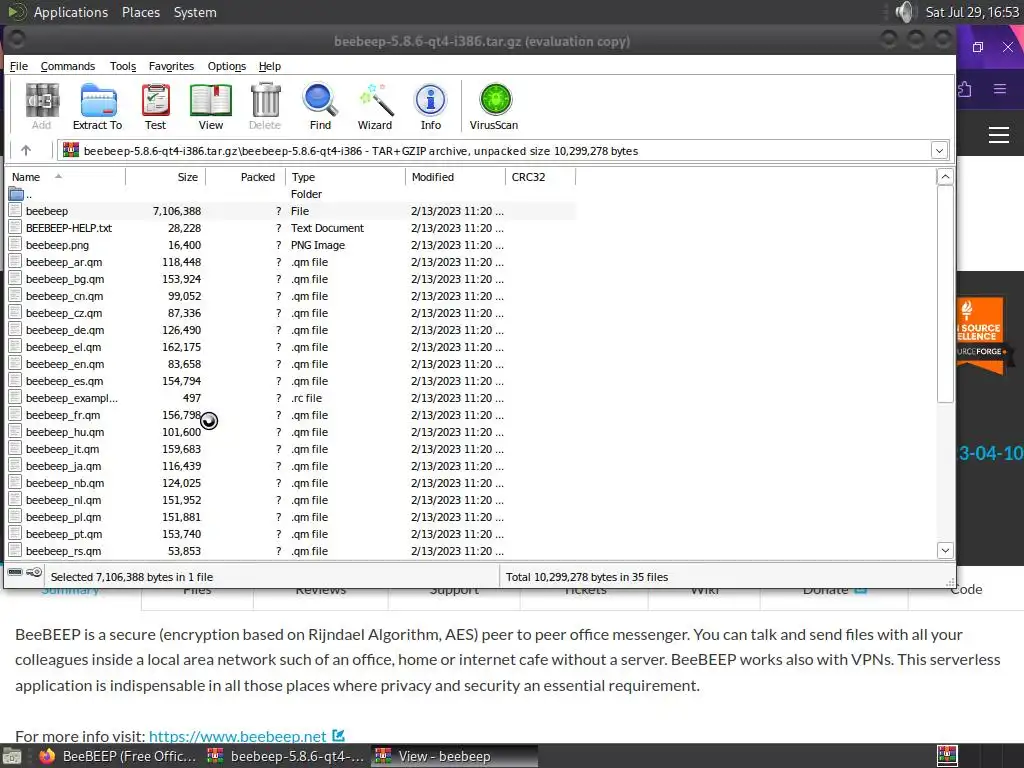Open the File menu
Viewport: 1024px width, 768px height.
pos(19,66)
